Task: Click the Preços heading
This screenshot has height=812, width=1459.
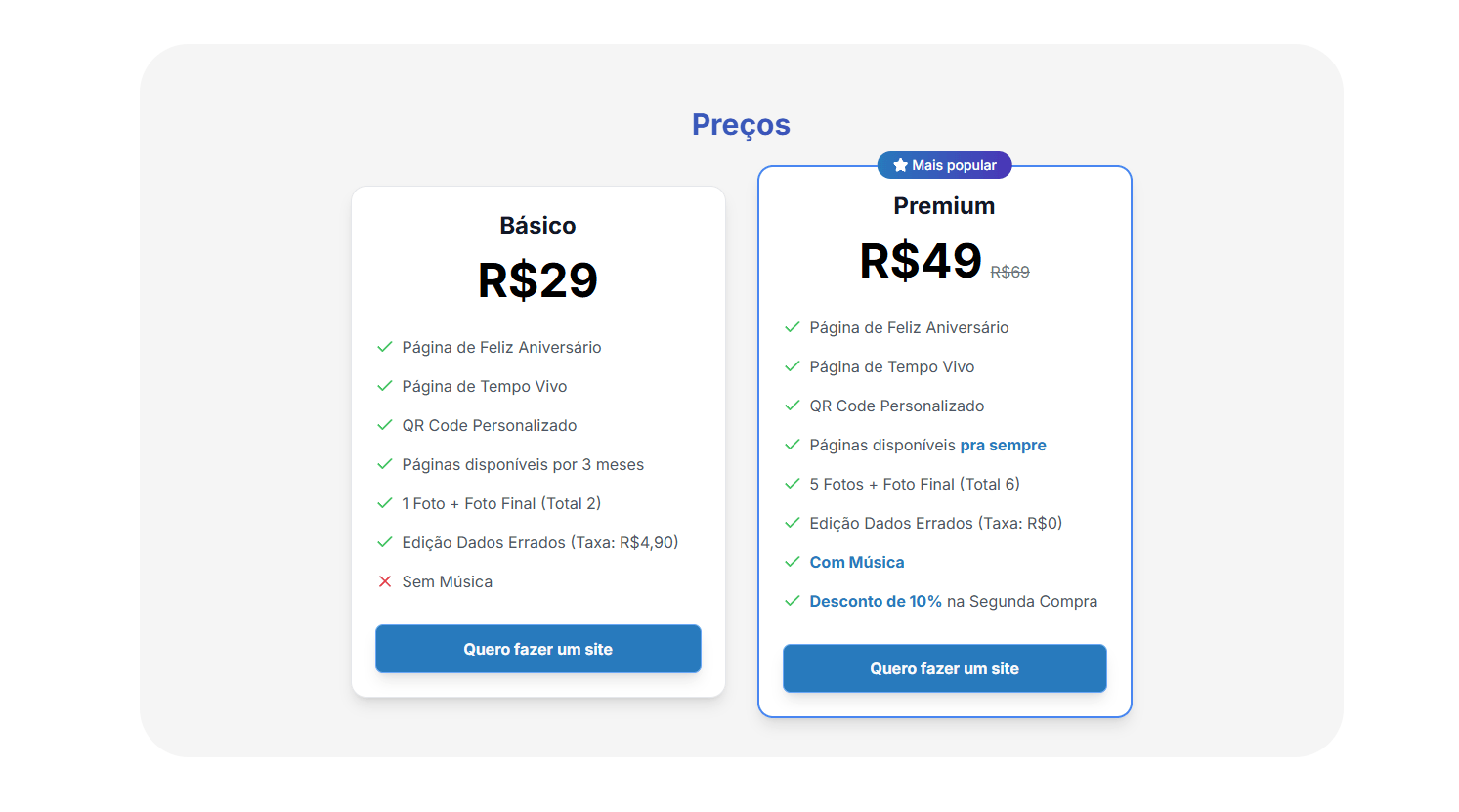Action: pos(741,124)
